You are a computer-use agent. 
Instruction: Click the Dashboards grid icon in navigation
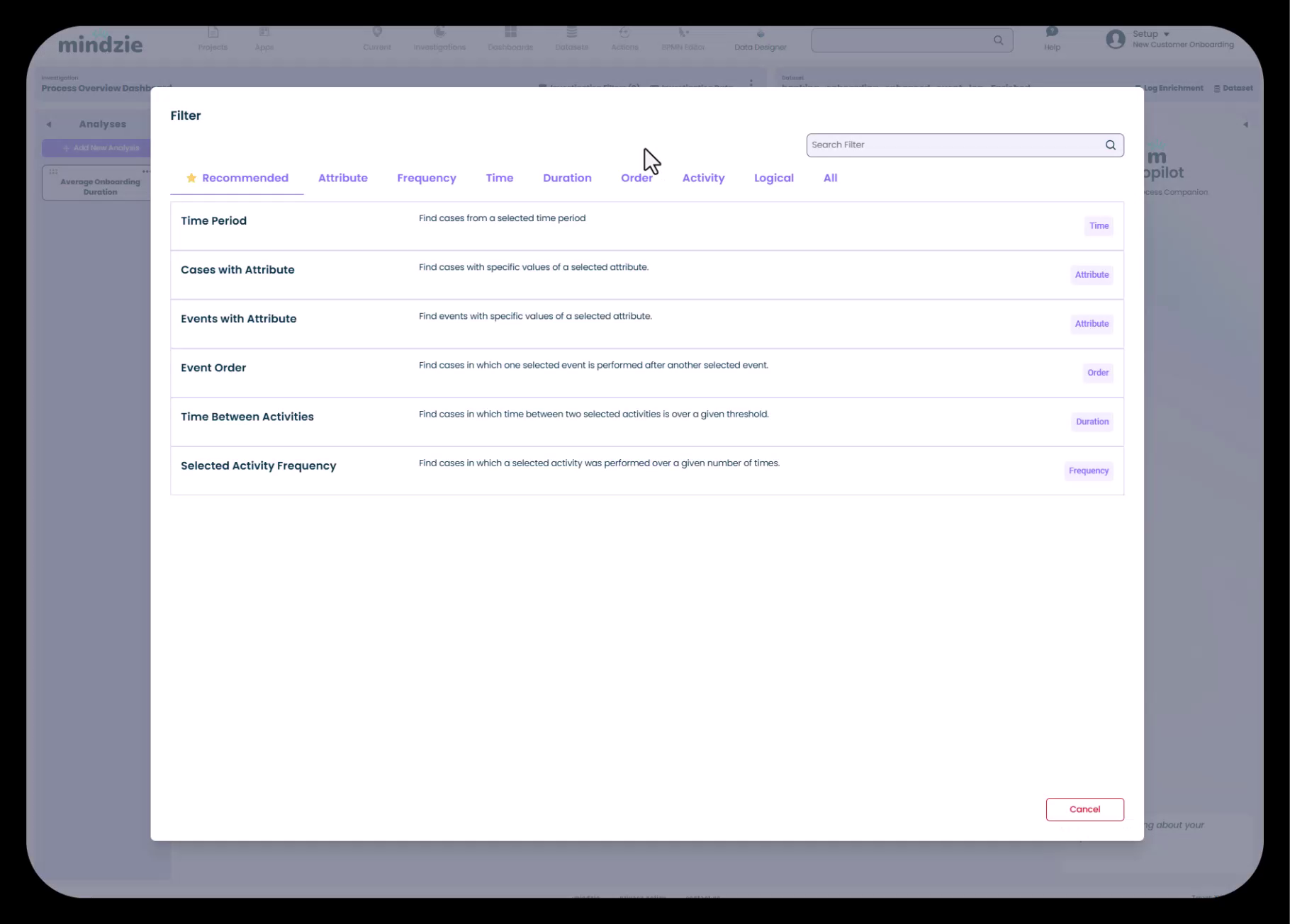[510, 33]
